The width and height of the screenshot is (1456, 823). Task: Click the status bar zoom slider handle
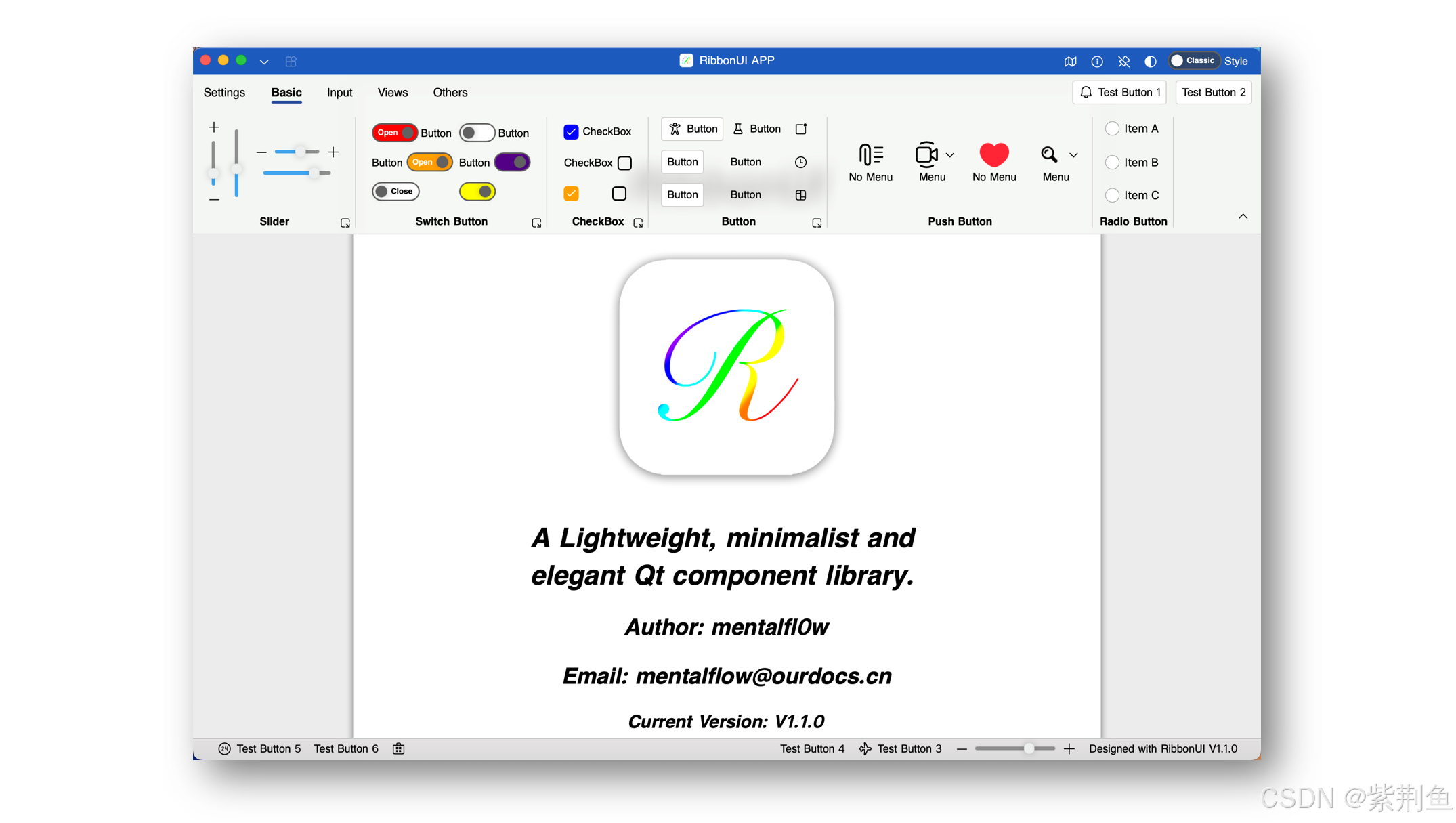[1029, 748]
